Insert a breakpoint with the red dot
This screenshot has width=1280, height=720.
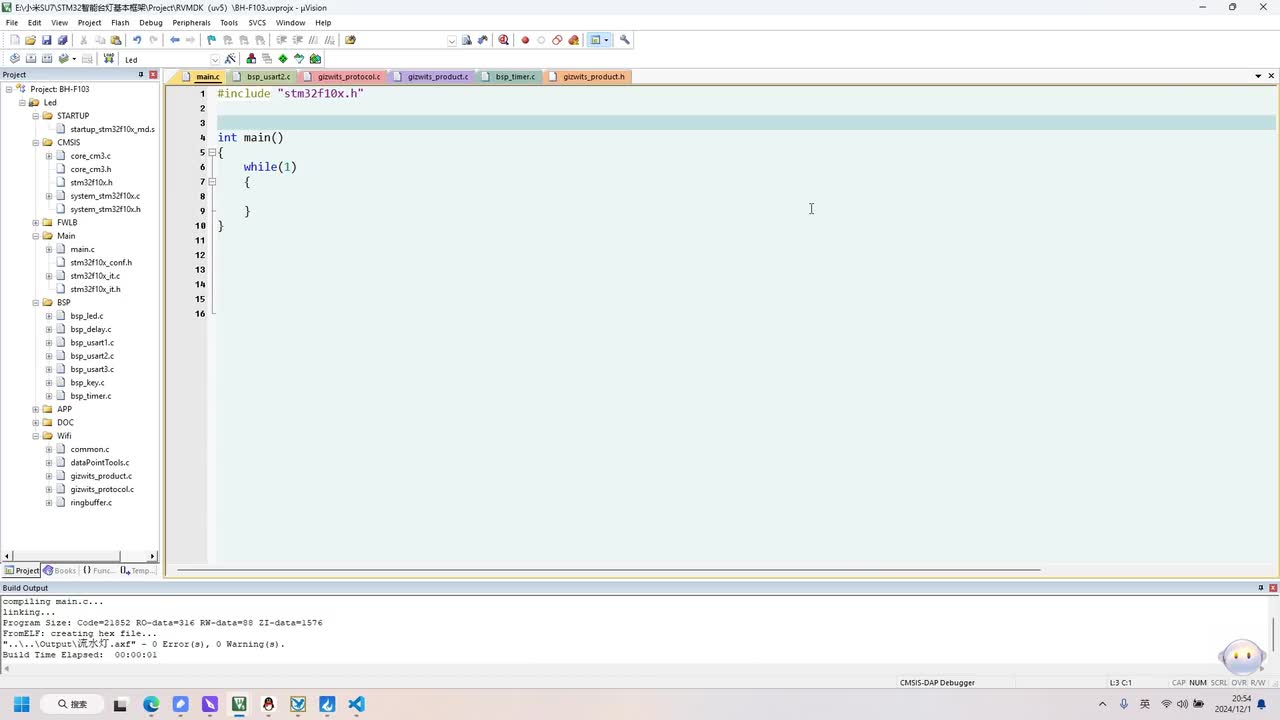pos(525,40)
